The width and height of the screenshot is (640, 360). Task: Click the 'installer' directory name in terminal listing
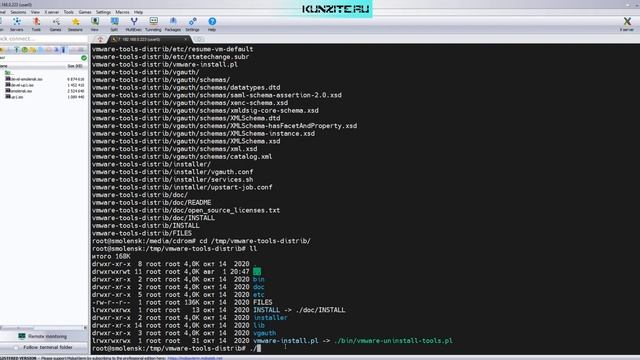pos(270,318)
